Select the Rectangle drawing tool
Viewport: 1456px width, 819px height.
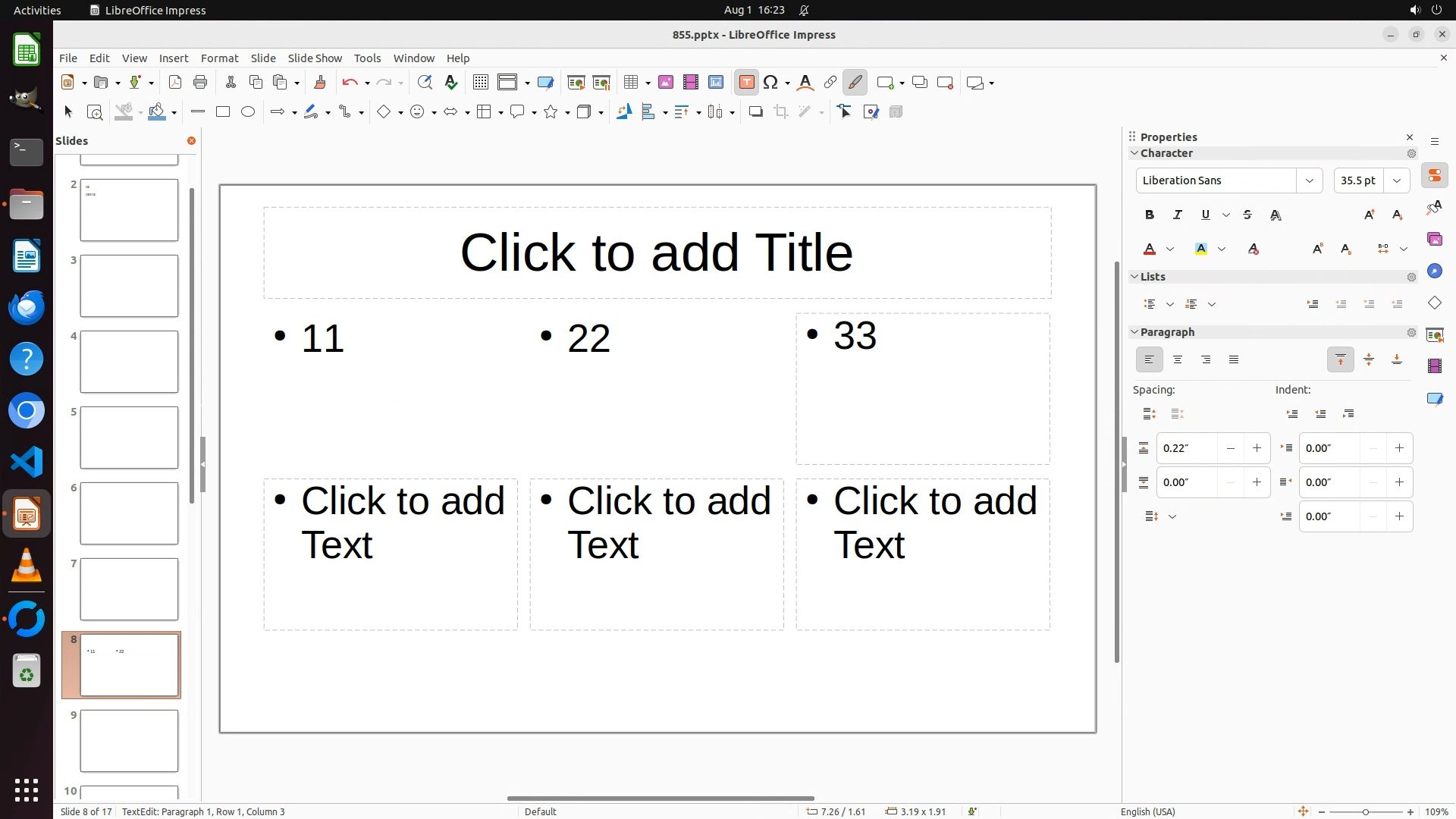(223, 112)
